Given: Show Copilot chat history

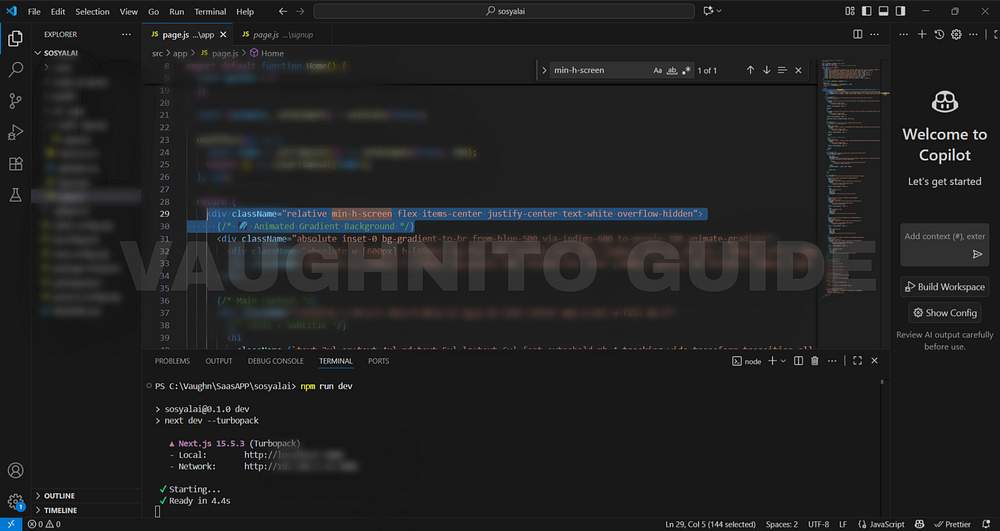Looking at the screenshot, I should pyautogui.click(x=939, y=34).
